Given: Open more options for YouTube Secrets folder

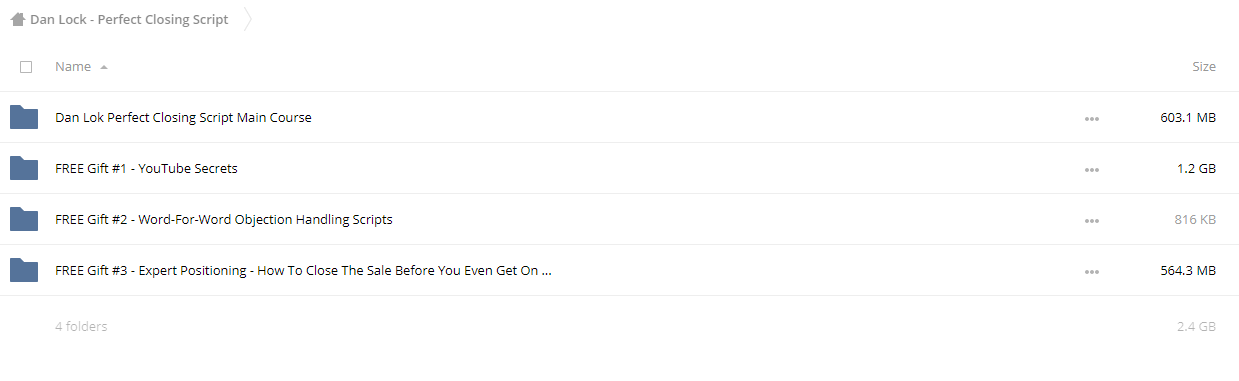Looking at the screenshot, I should (1091, 169).
